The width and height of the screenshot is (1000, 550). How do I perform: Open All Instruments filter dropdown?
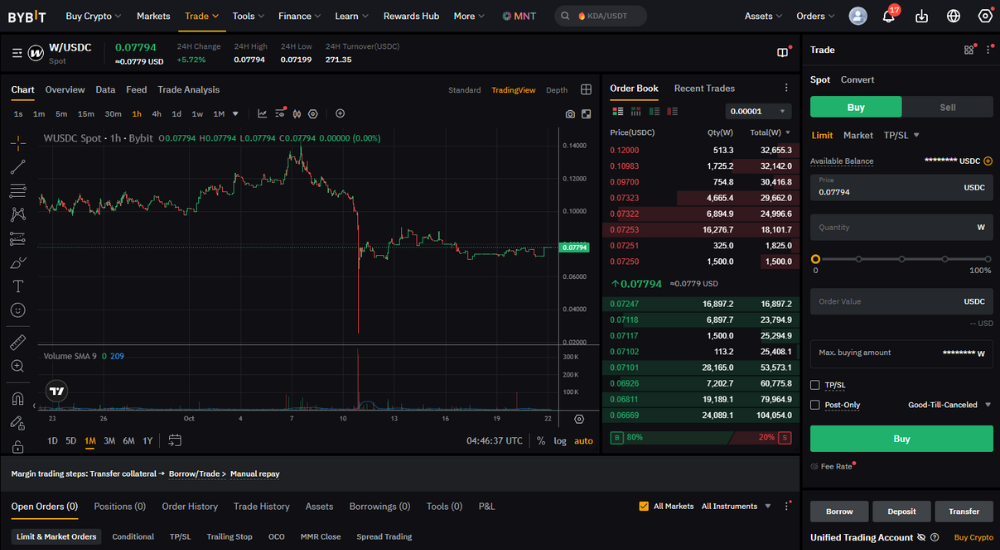736,506
